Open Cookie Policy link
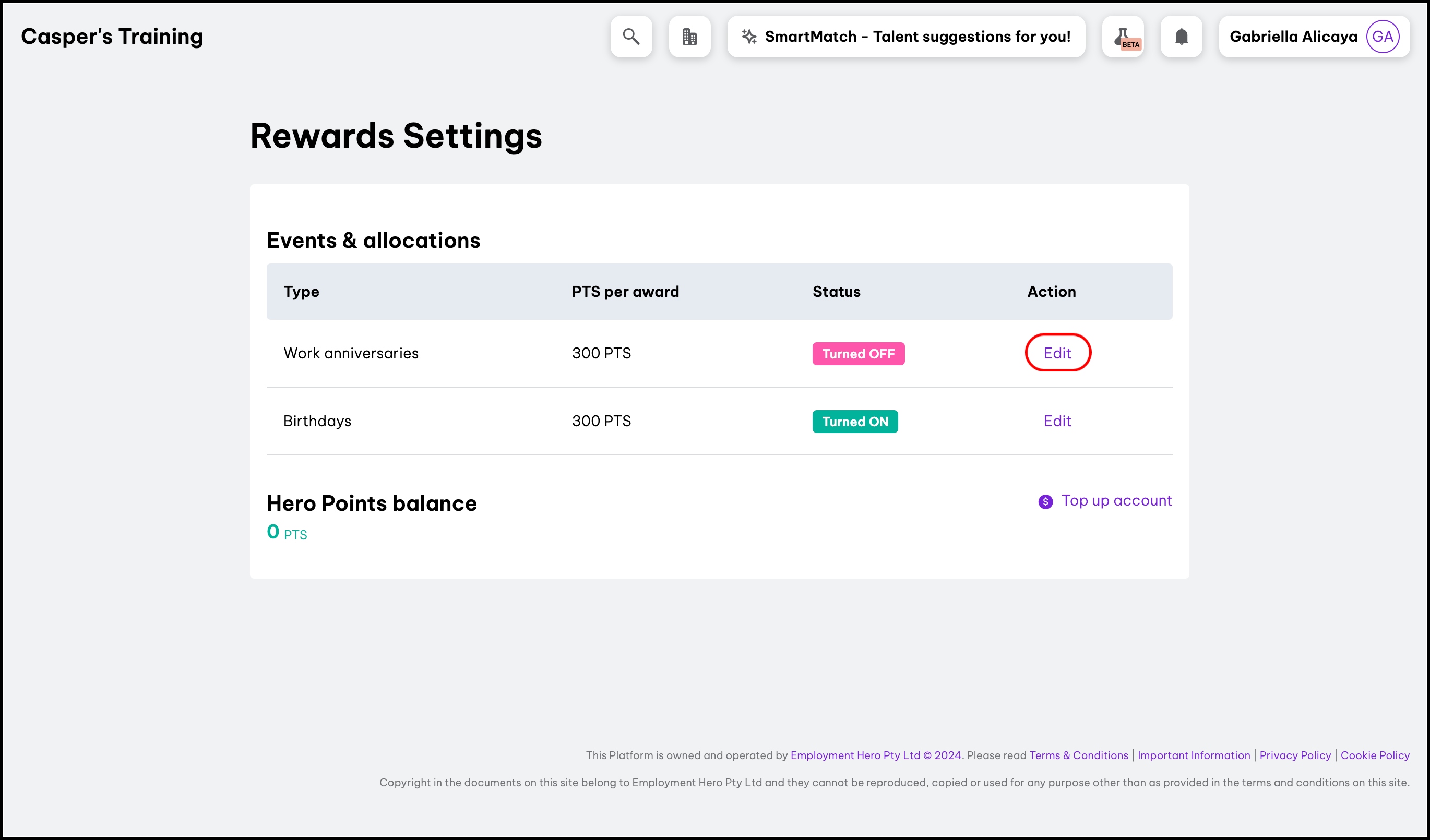Image resolution: width=1430 pixels, height=840 pixels. (x=1374, y=755)
